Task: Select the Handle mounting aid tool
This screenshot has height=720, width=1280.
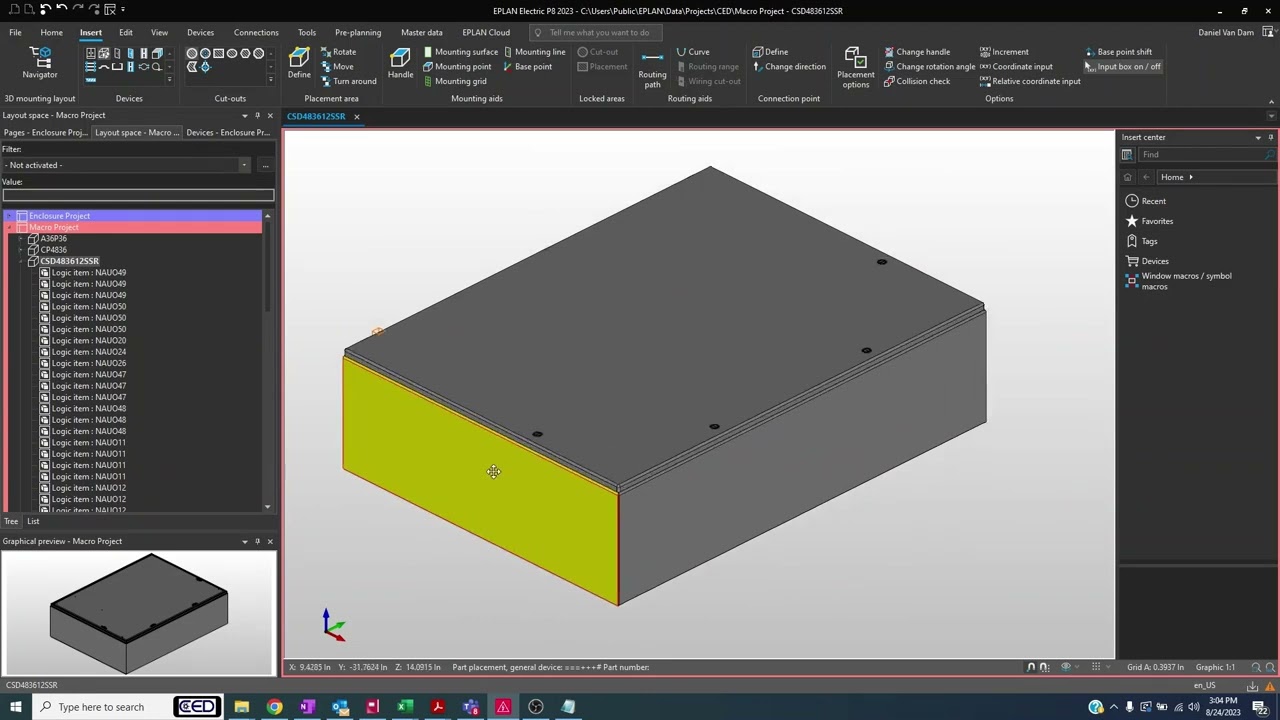Action: pos(400,62)
